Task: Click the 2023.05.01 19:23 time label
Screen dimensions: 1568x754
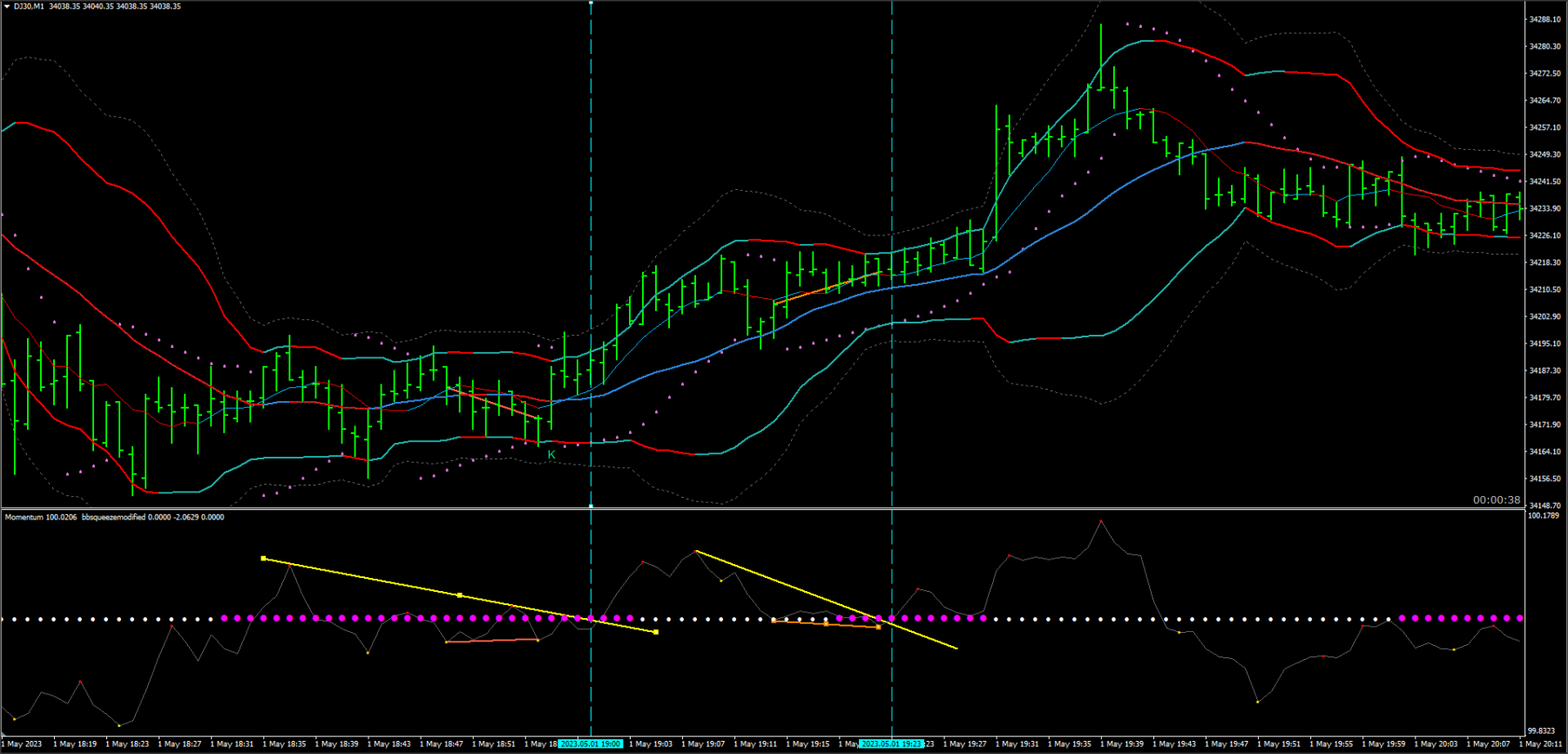Action: (x=890, y=744)
